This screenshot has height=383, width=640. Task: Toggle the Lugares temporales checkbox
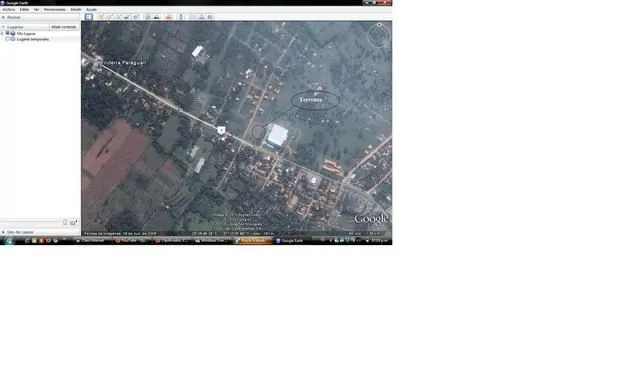click(x=7, y=39)
